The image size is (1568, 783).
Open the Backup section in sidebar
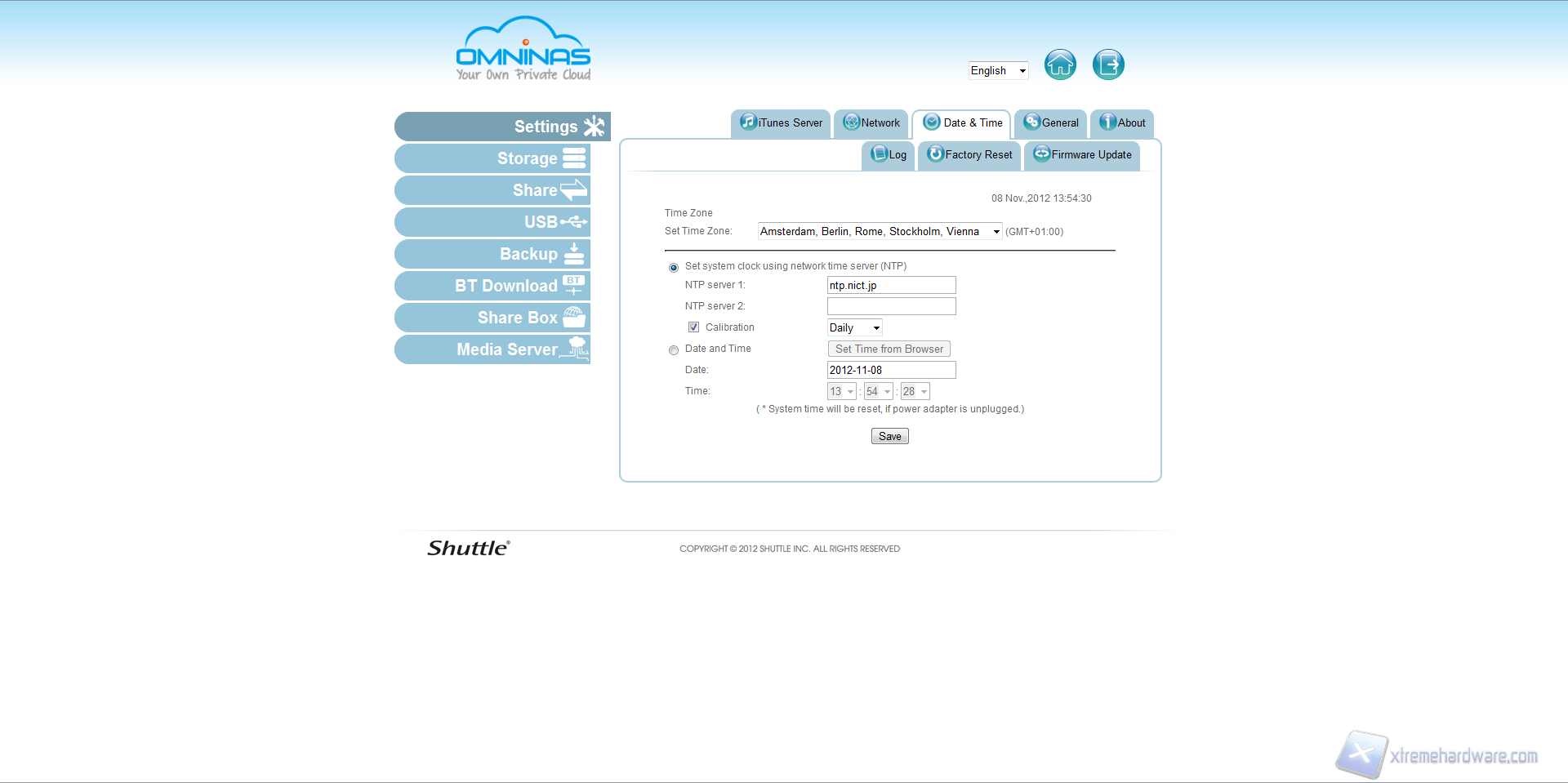click(x=492, y=254)
